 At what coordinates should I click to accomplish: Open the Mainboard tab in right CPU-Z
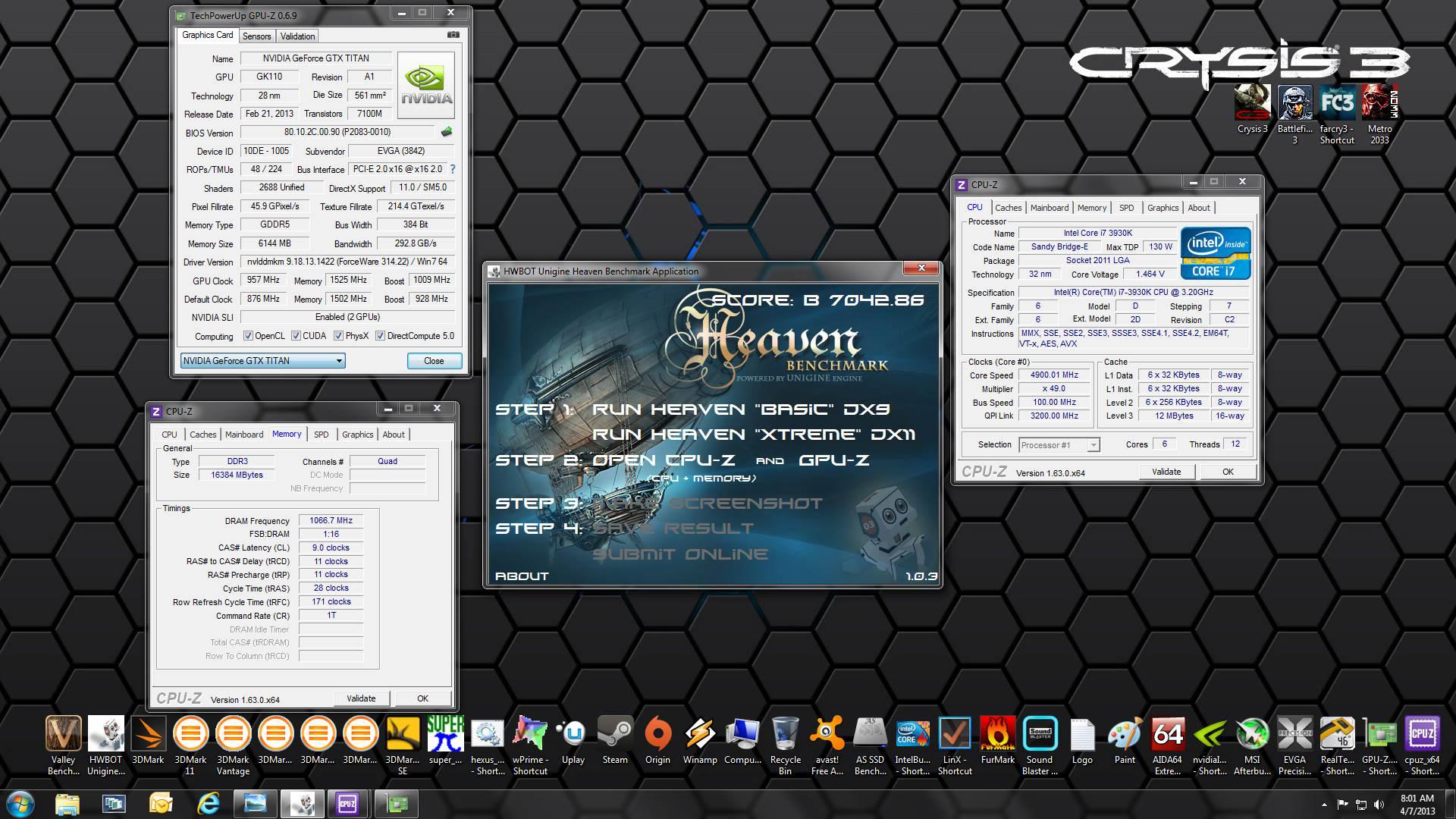coord(1050,208)
